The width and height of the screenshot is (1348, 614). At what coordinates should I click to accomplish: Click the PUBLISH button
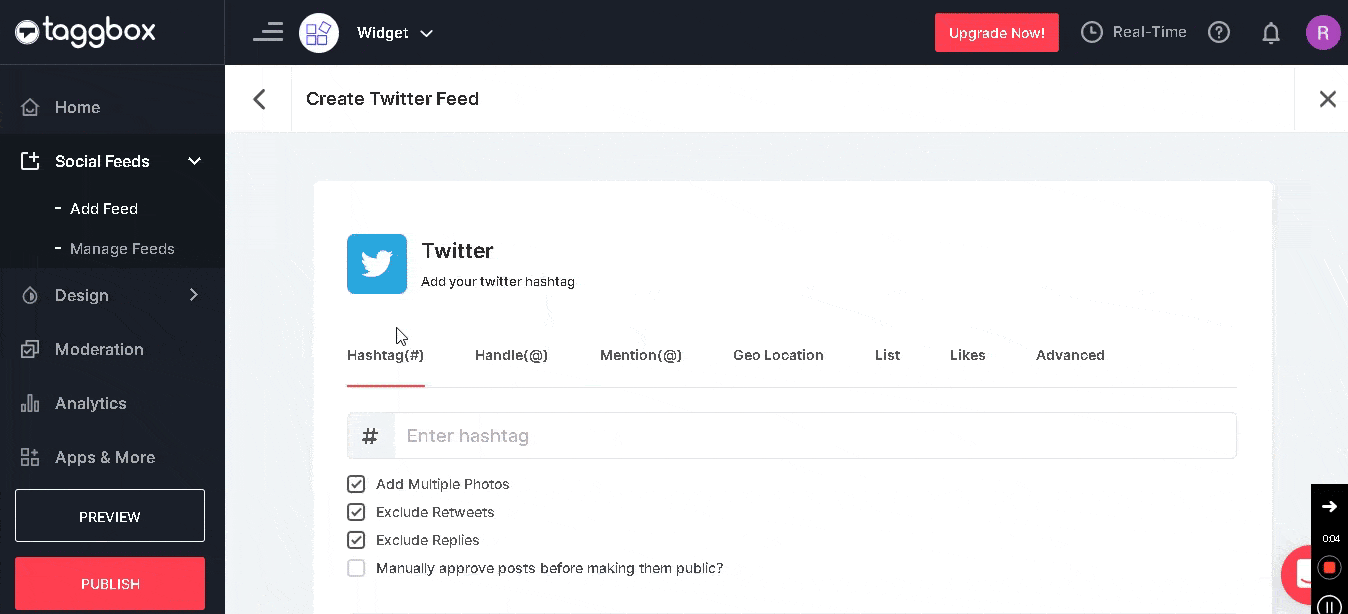(110, 584)
